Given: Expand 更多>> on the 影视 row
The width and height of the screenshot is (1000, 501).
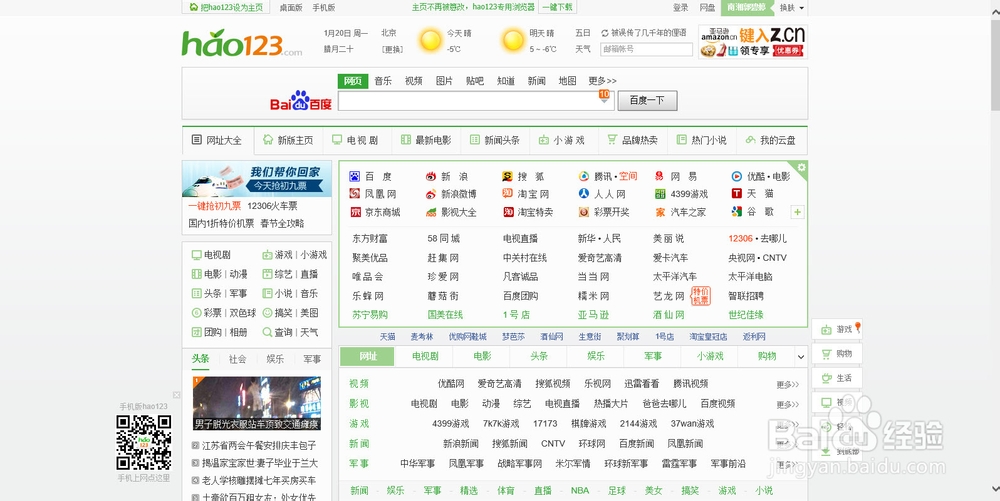Looking at the screenshot, I should (788, 404).
